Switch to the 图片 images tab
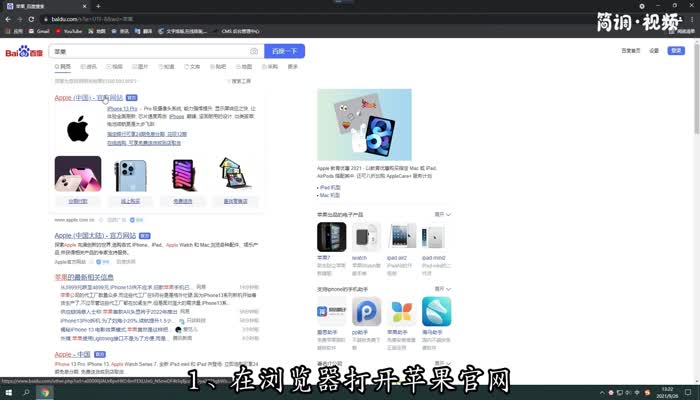 pyautogui.click(x=141, y=67)
